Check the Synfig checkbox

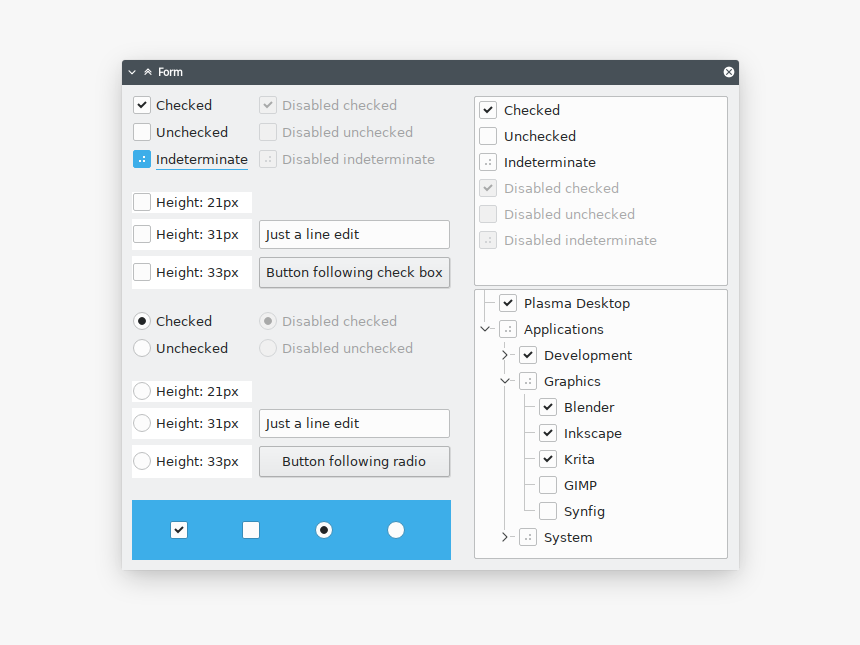[548, 510]
